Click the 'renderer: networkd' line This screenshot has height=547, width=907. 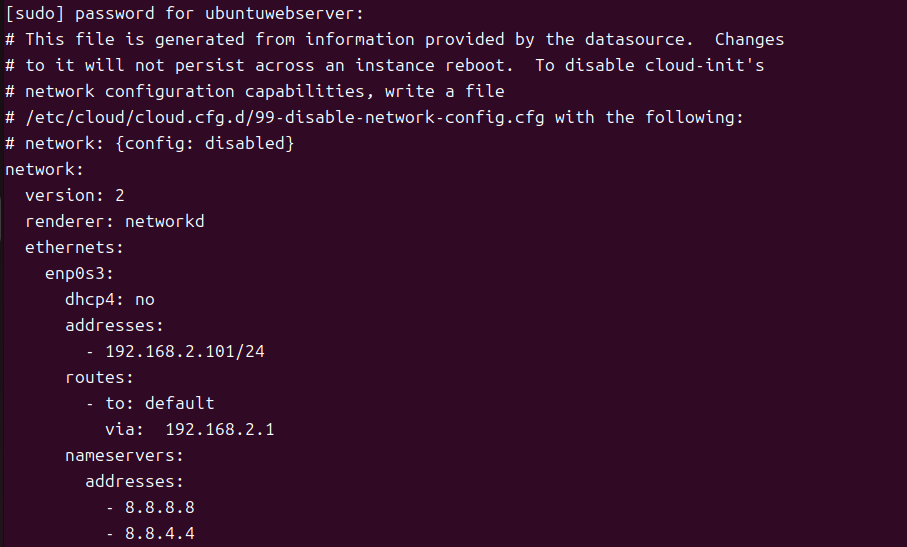pyautogui.click(x=115, y=221)
